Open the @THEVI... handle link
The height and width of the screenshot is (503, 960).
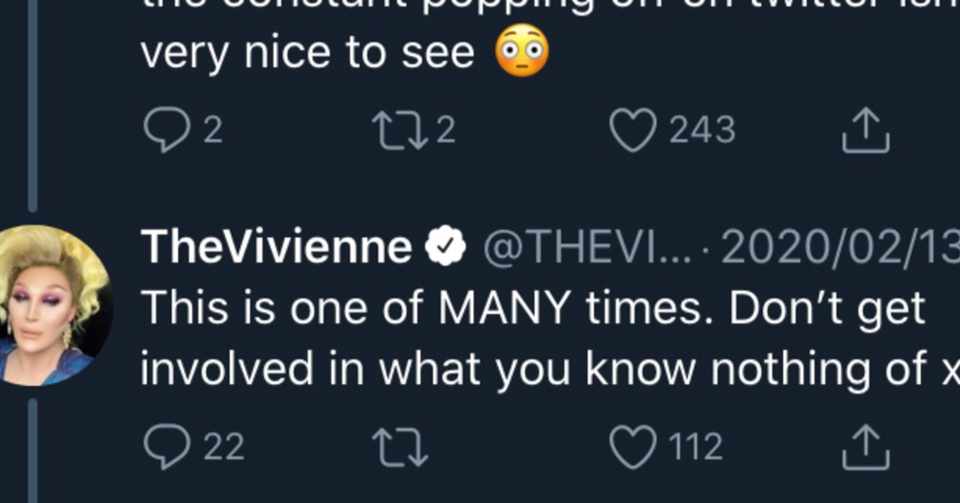tap(582, 248)
